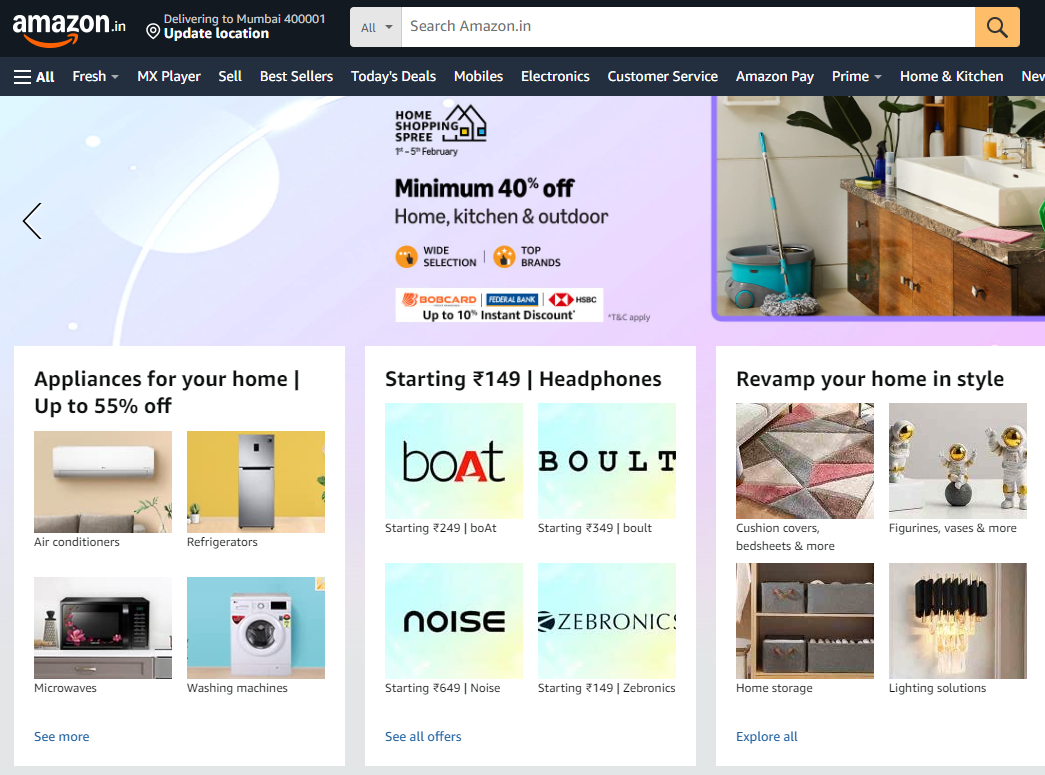Click the Amazon.in logo

69,29
